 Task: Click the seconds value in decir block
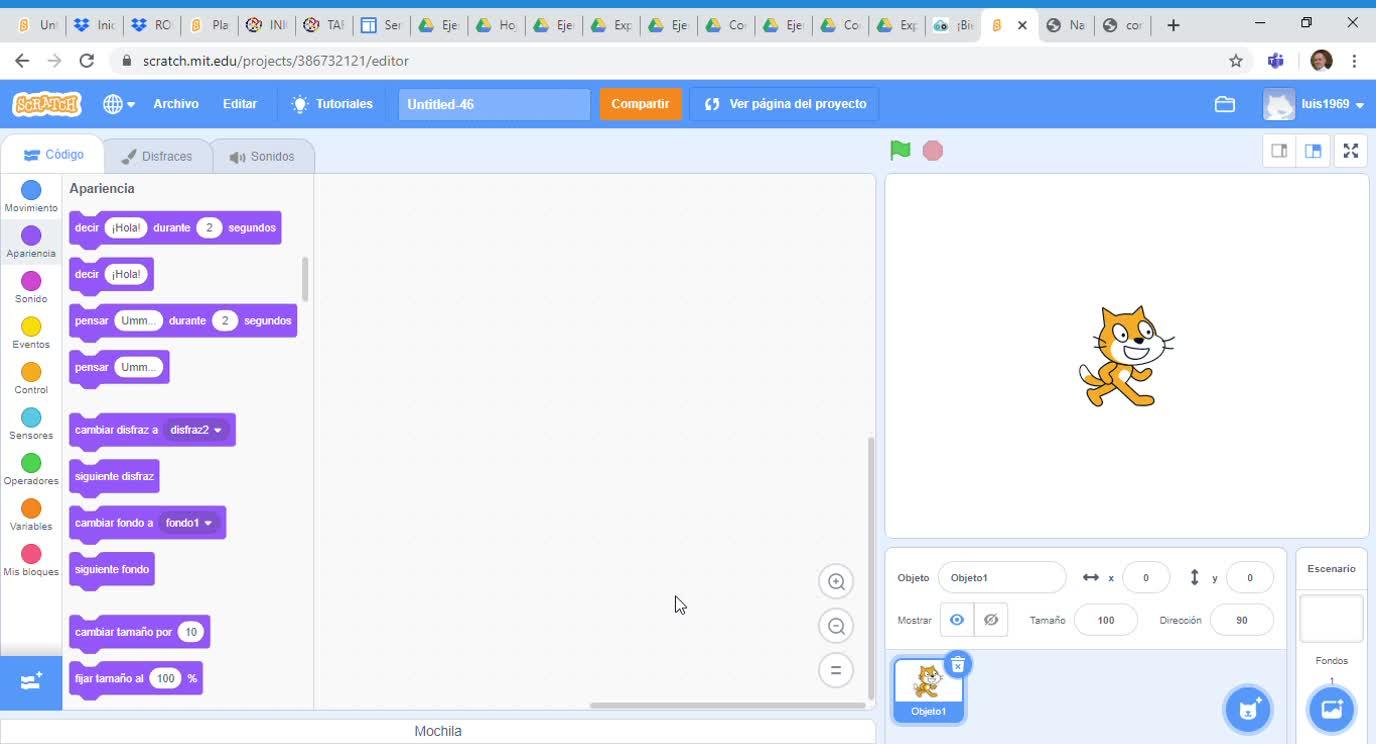(x=209, y=228)
